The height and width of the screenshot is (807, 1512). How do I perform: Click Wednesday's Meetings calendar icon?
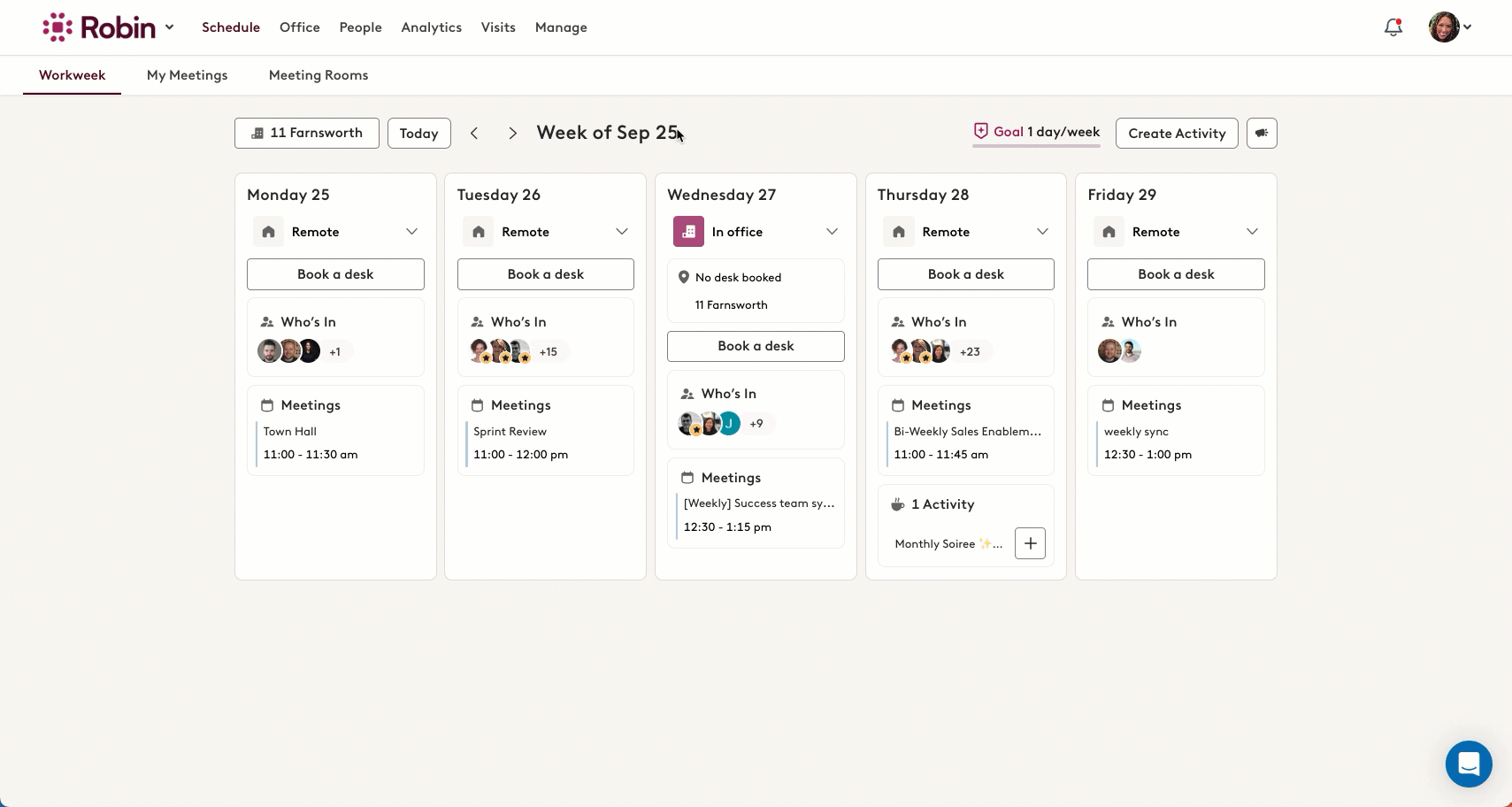coord(687,478)
